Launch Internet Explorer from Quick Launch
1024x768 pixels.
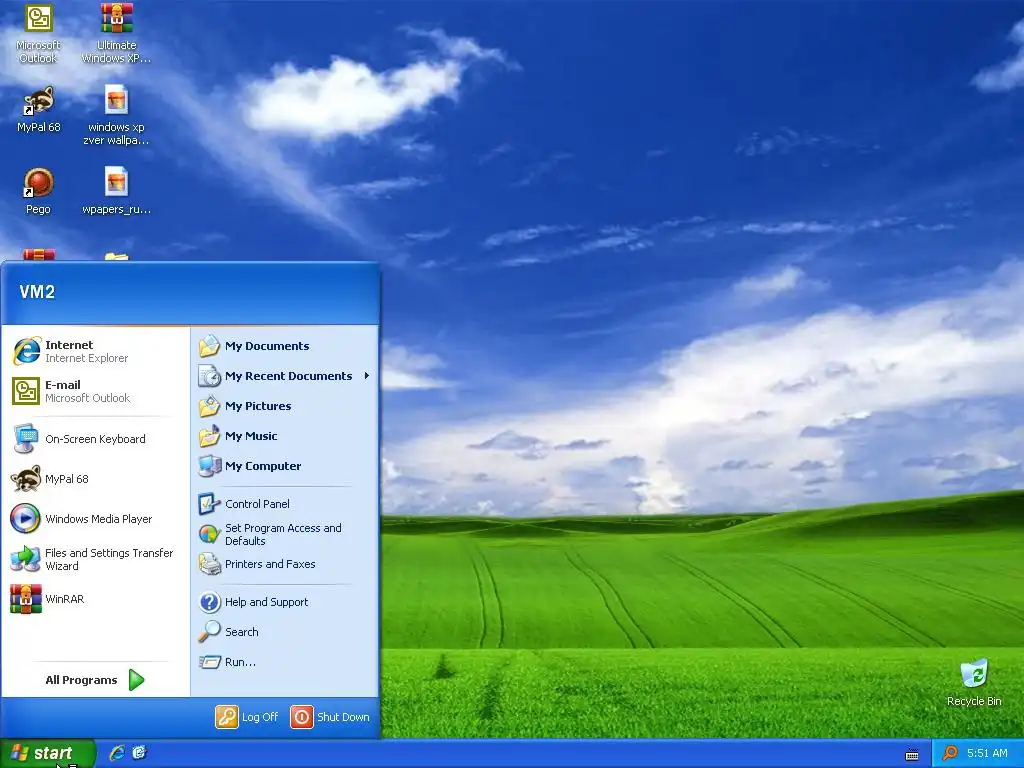(x=117, y=753)
